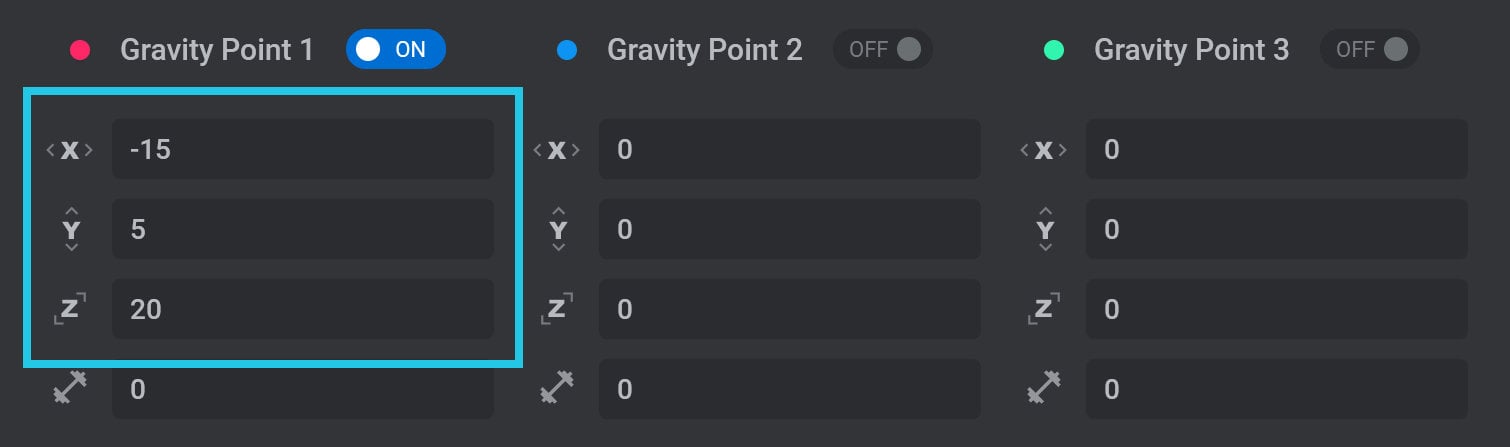Click the X field showing -15

click(x=303, y=149)
